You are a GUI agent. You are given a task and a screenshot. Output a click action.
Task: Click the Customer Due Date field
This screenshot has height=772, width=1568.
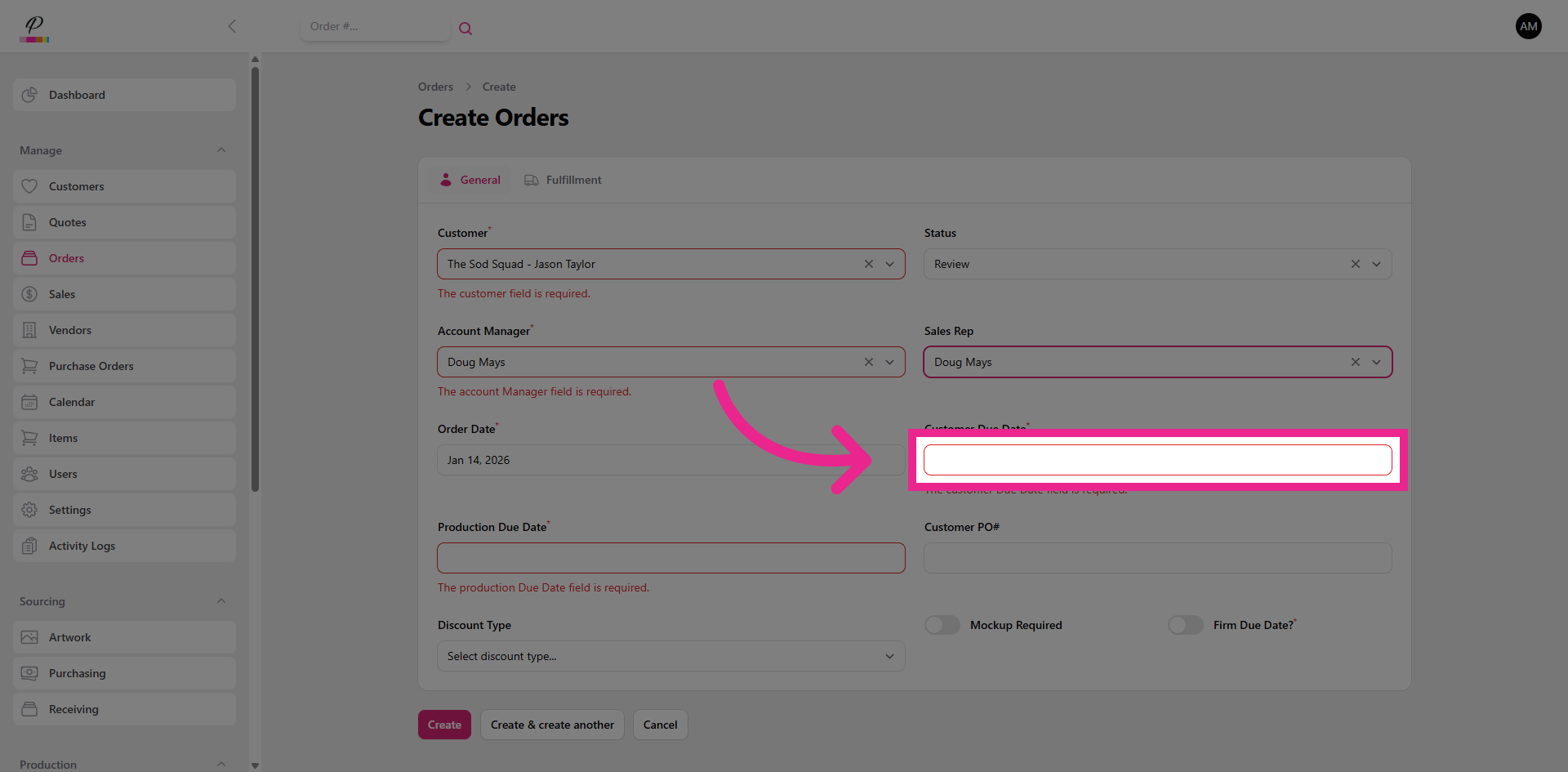pyautogui.click(x=1157, y=460)
